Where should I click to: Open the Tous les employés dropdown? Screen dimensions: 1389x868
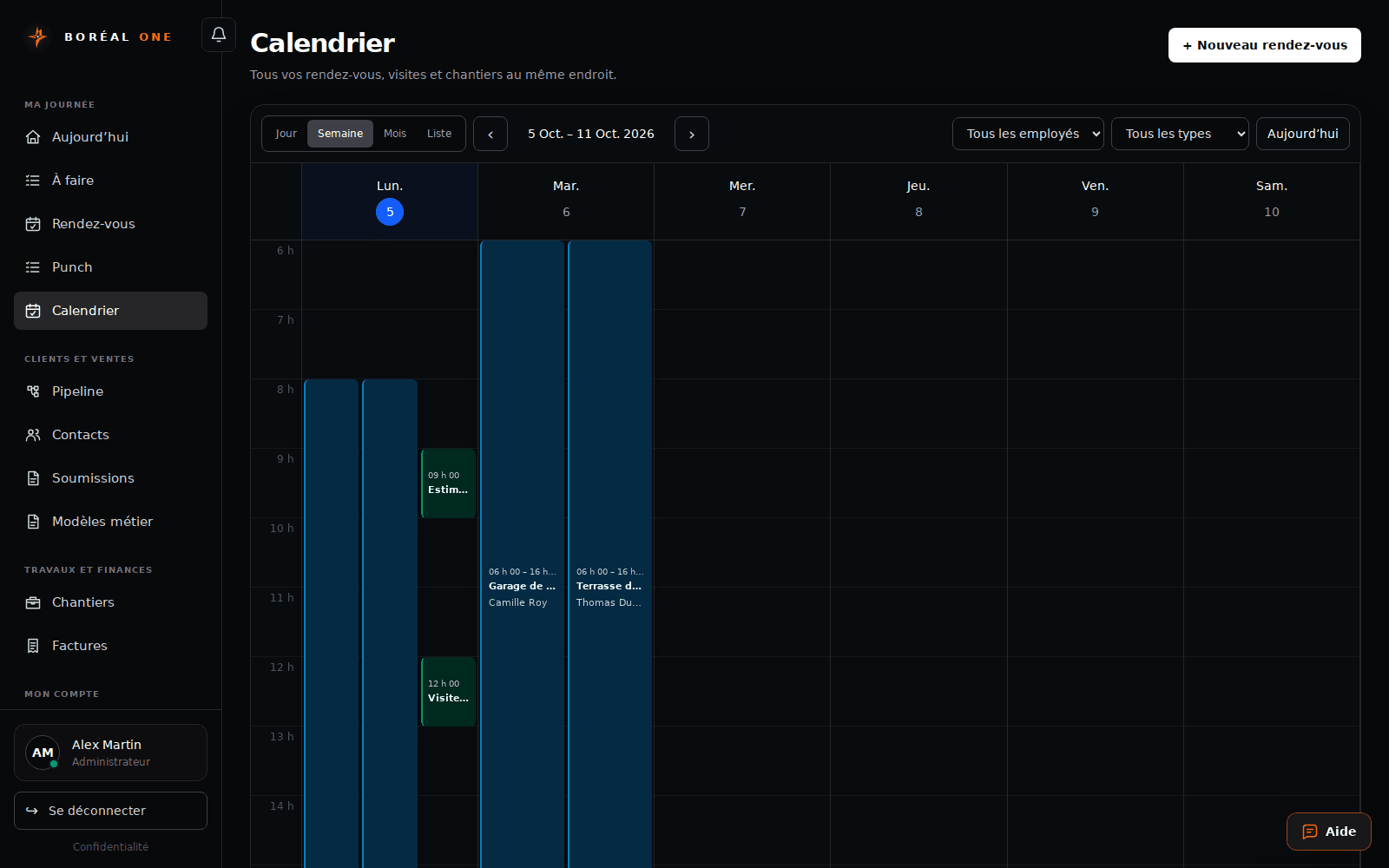click(x=1028, y=134)
